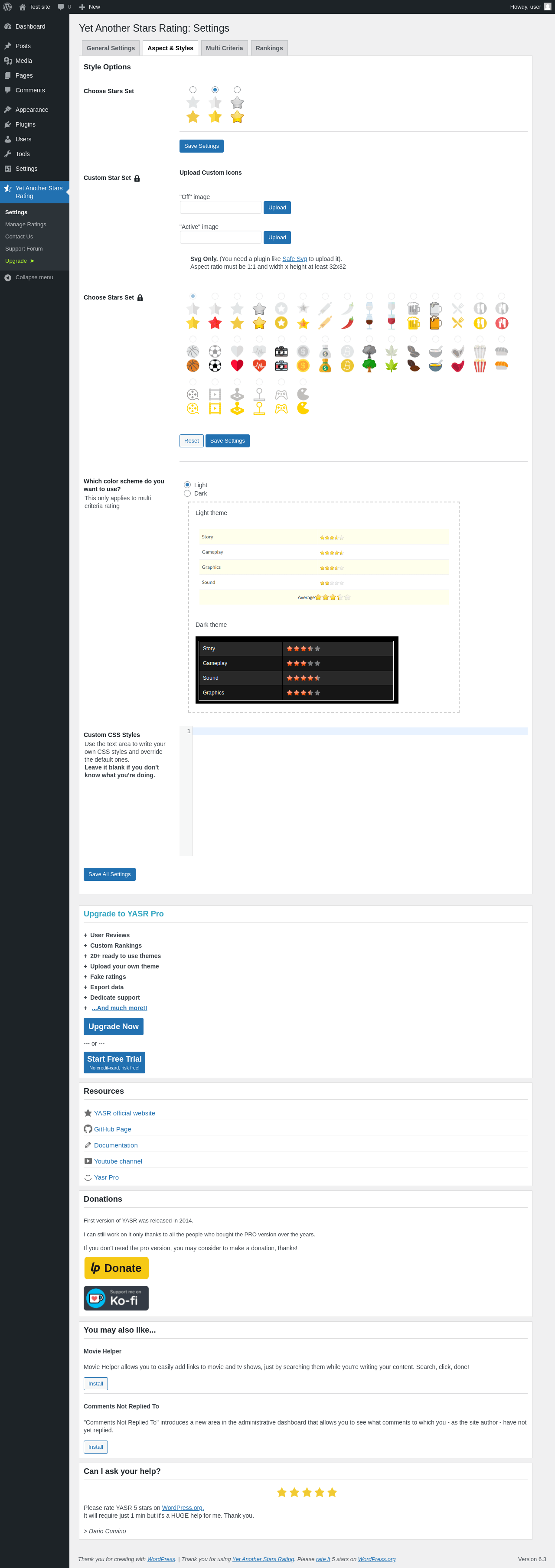Image resolution: width=555 pixels, height=1568 pixels.
Task: Click the WordPress logo in admin bar
Action: (x=7, y=7)
